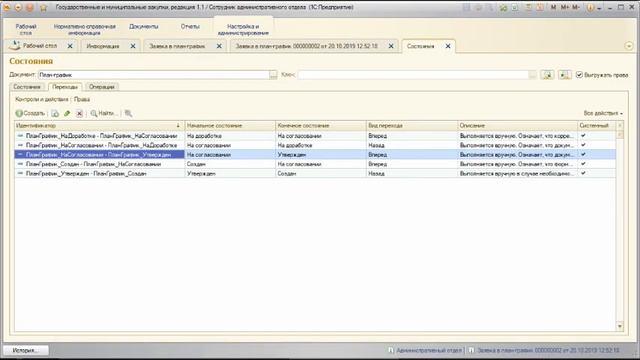The width and height of the screenshot is (640, 360).
Task: Click the selection button of the Ключ field
Action: click(533, 75)
